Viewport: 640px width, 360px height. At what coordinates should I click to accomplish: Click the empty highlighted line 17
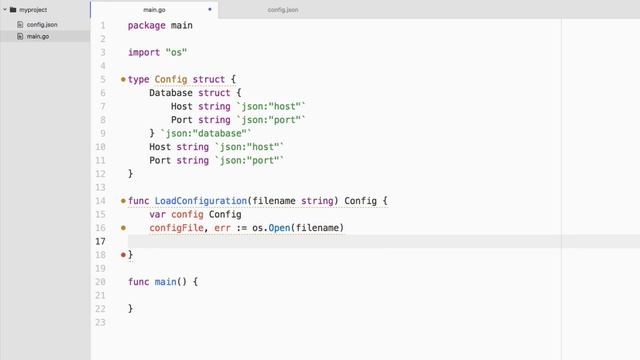tap(384, 241)
